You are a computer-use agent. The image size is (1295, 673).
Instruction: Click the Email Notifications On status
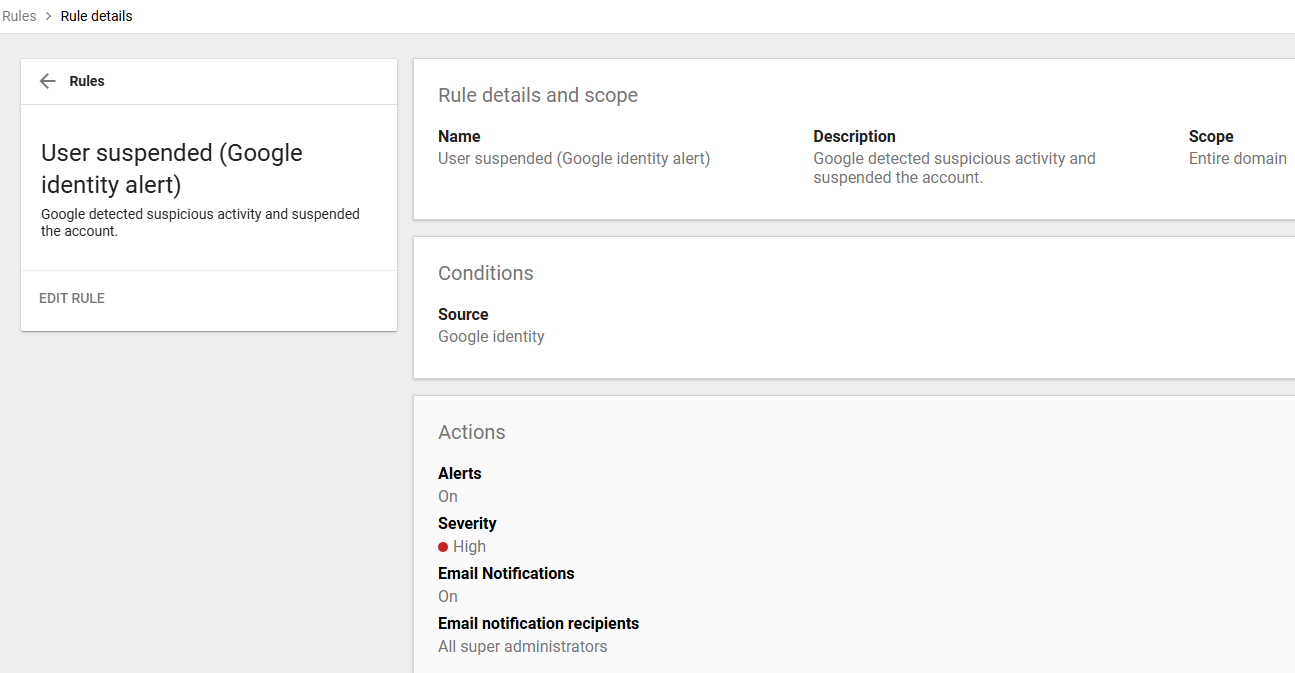click(448, 596)
